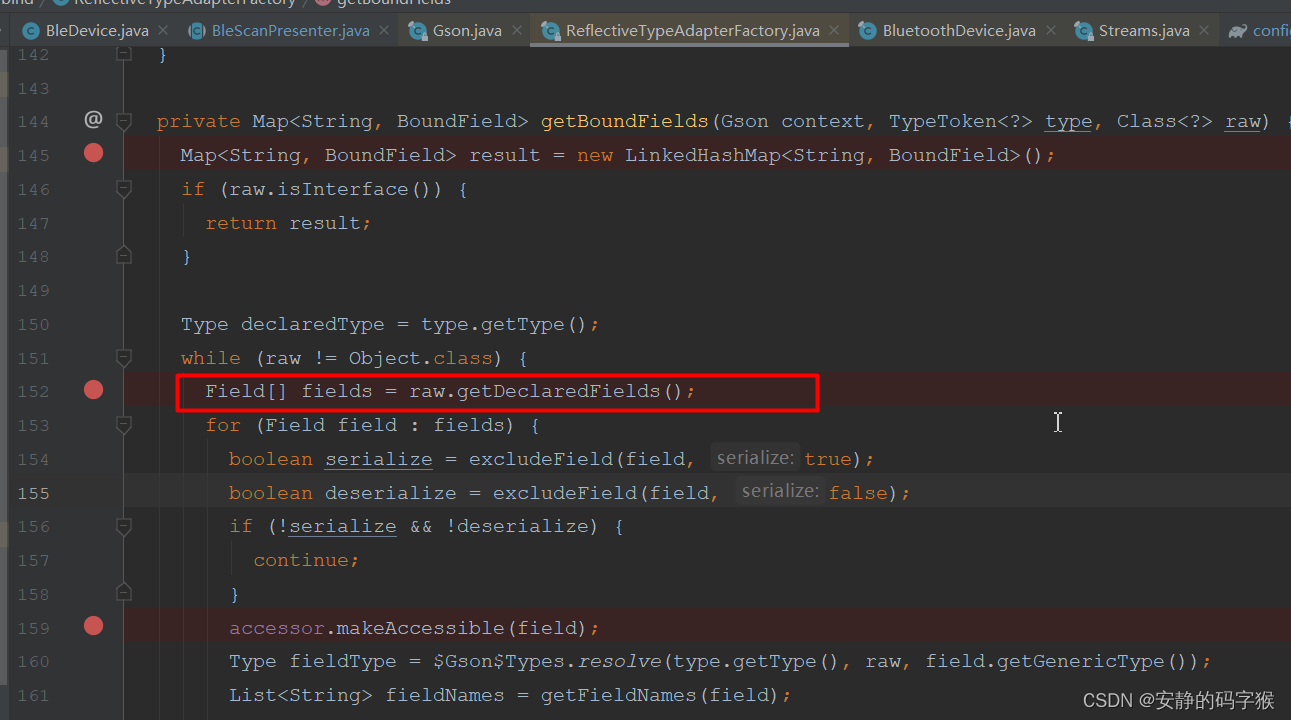Click the underlined raw parameter on line 144
Image resolution: width=1291 pixels, height=720 pixels.
[x=1243, y=121]
